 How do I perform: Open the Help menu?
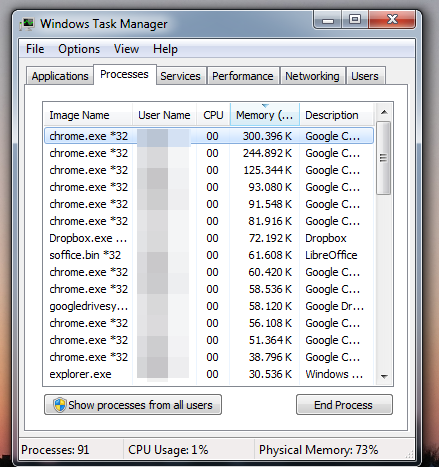165,49
